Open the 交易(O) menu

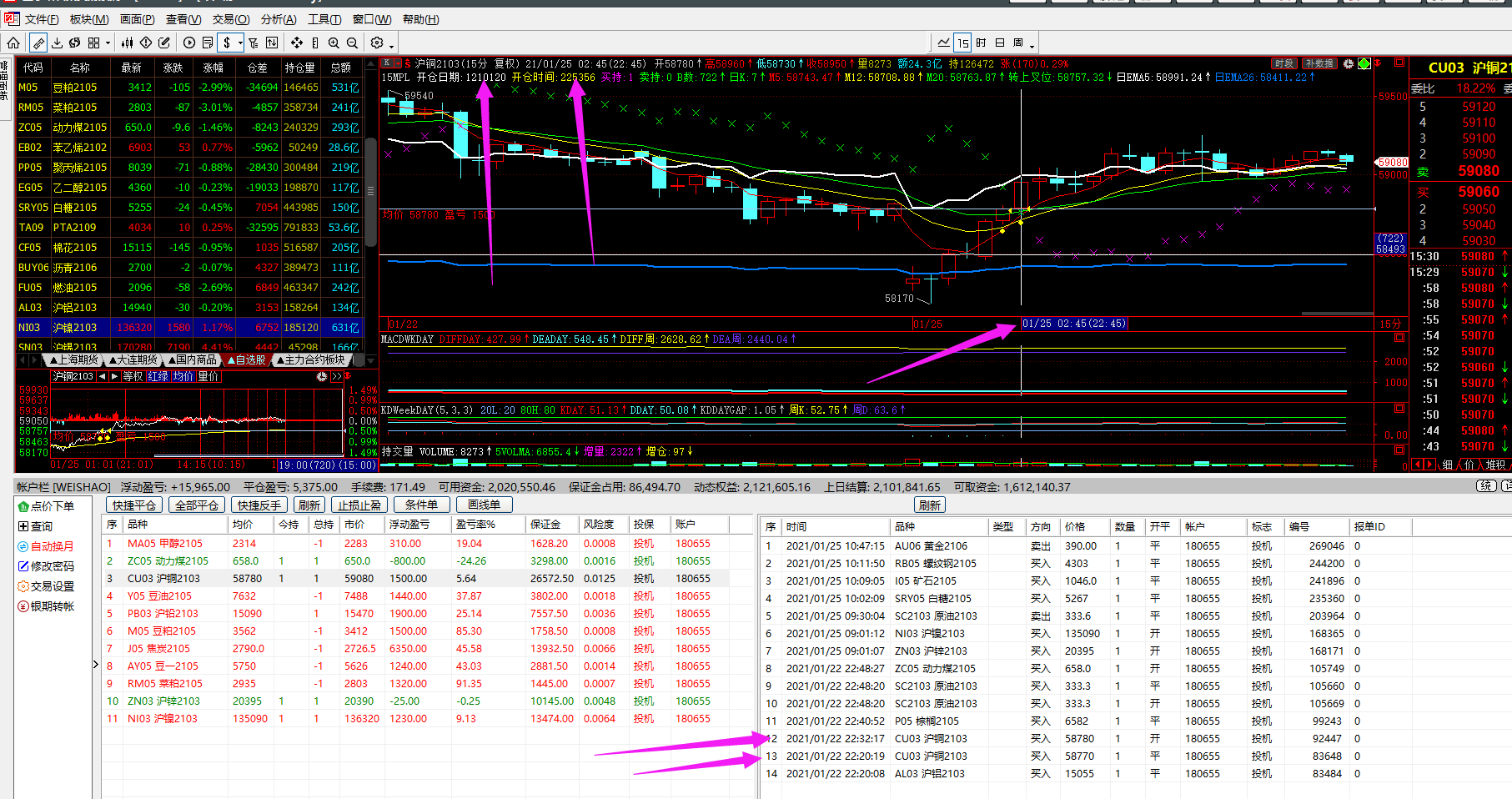pos(231,19)
